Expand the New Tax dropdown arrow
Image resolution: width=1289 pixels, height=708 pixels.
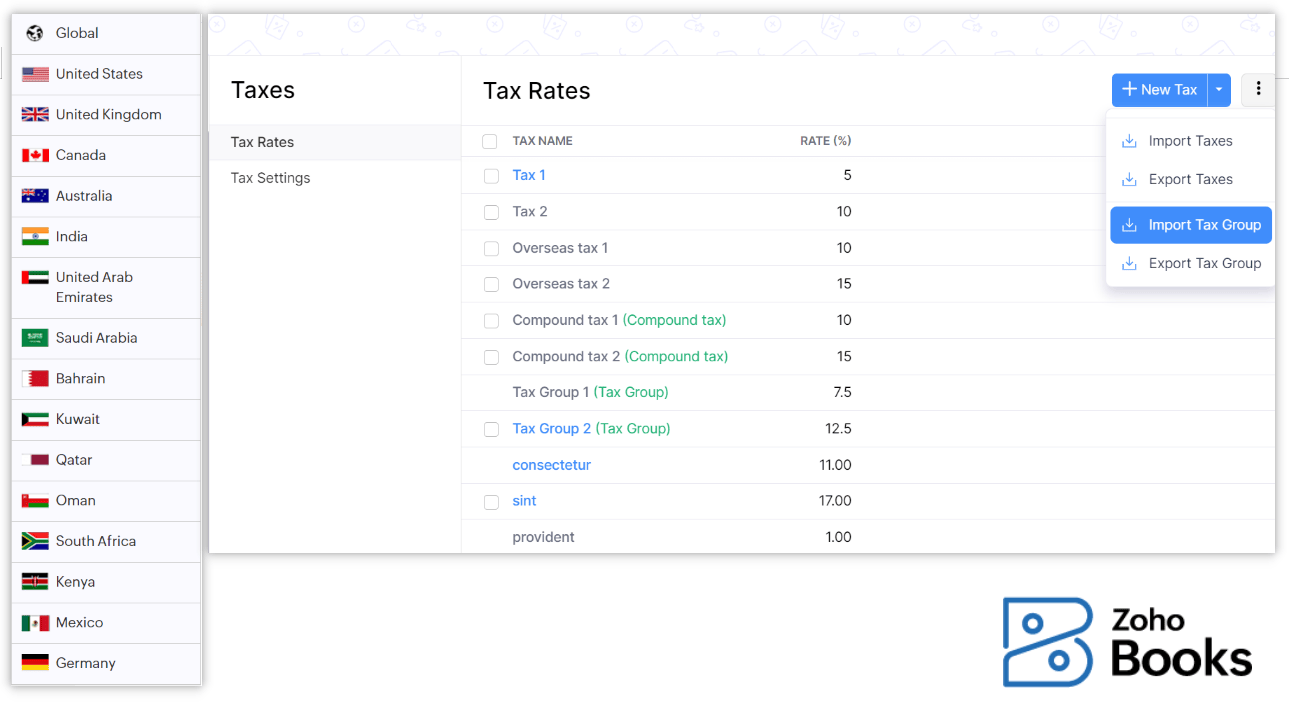[1219, 89]
